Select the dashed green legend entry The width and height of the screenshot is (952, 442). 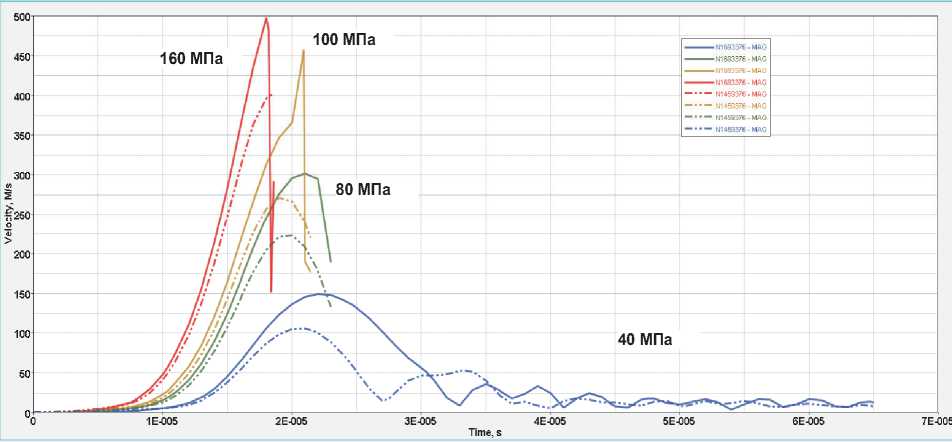[x=726, y=117]
